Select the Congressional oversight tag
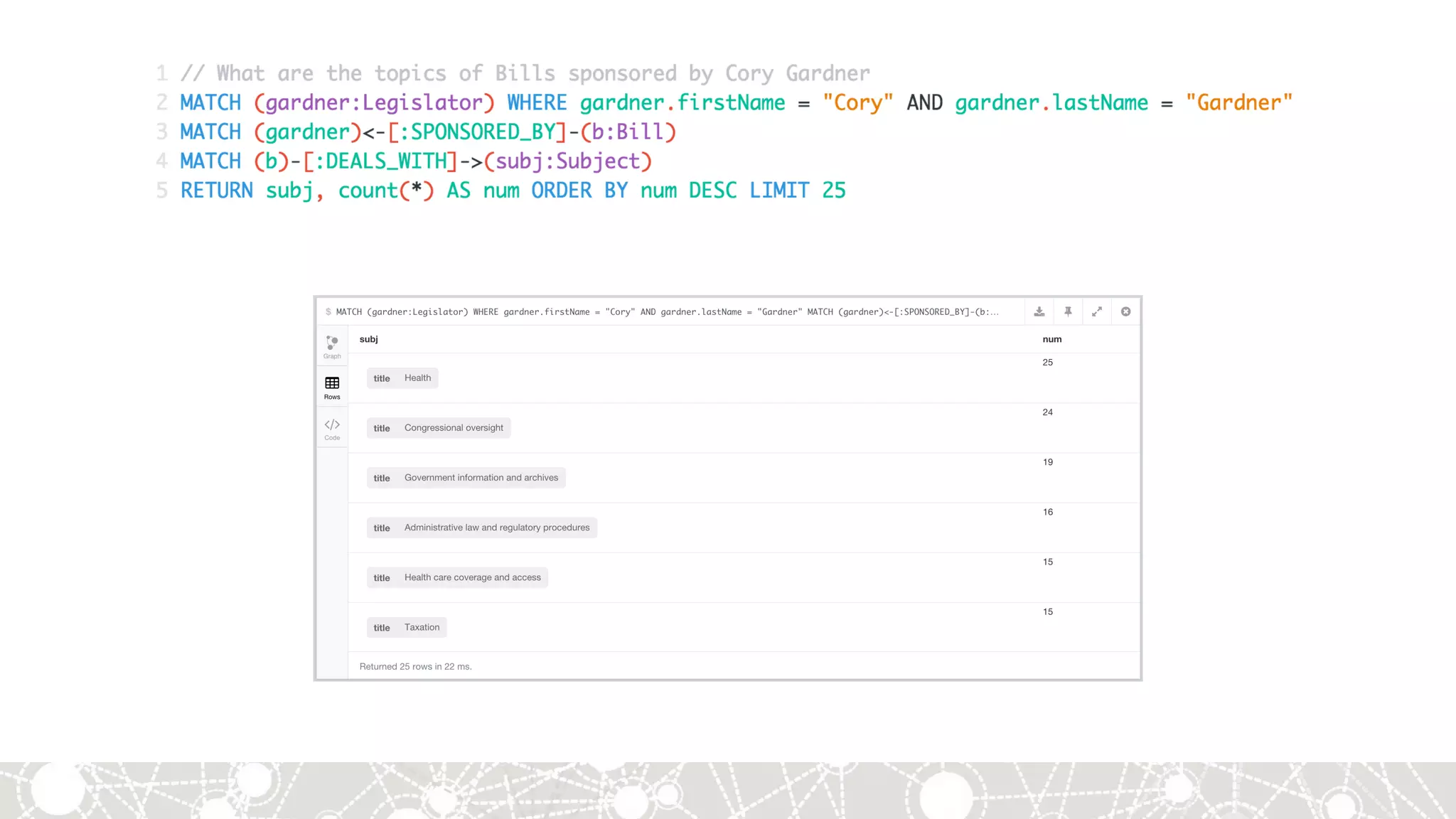Image resolution: width=1456 pixels, height=819 pixels. tap(439, 428)
